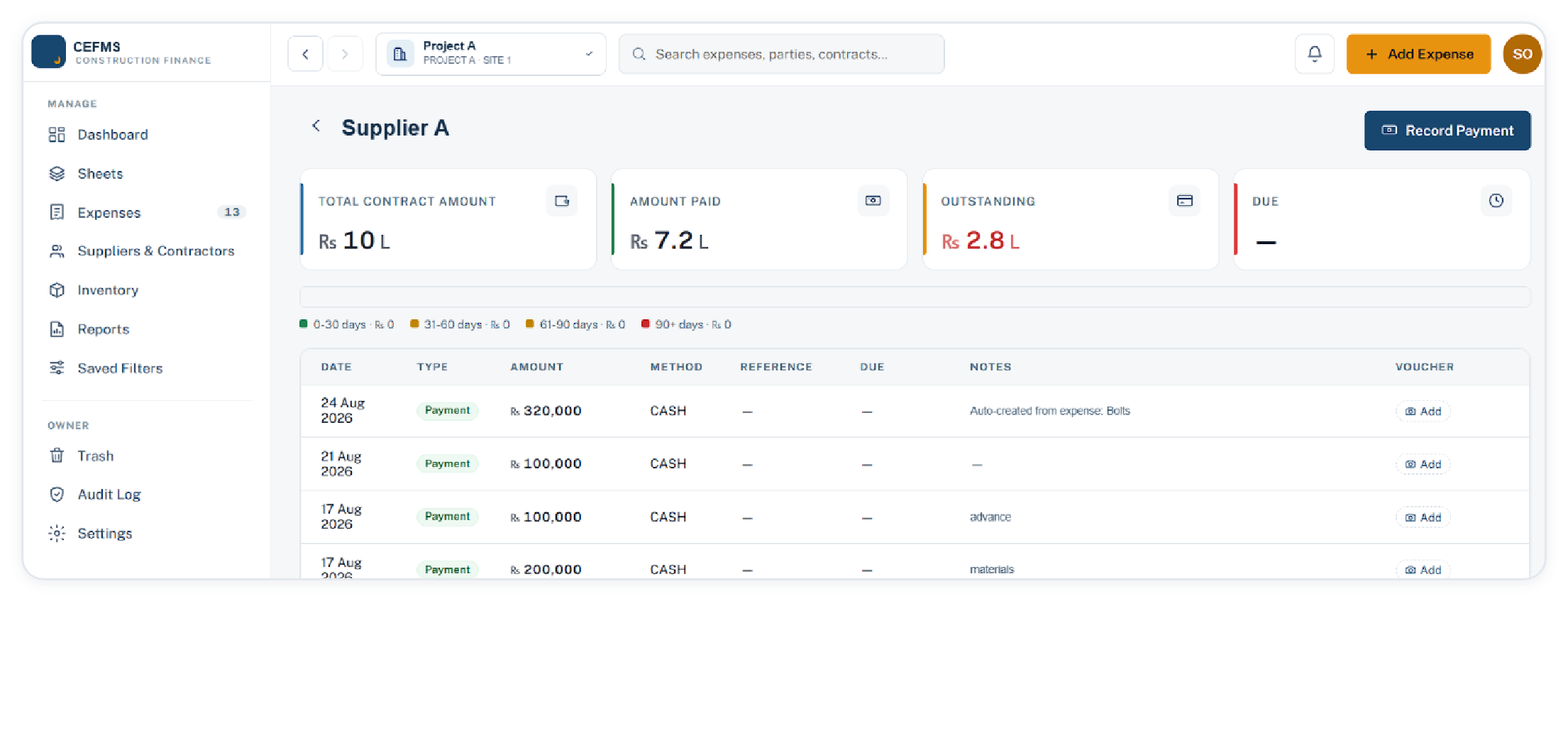Click the Amount Paid card icon
1568x733 pixels.
coord(873,201)
